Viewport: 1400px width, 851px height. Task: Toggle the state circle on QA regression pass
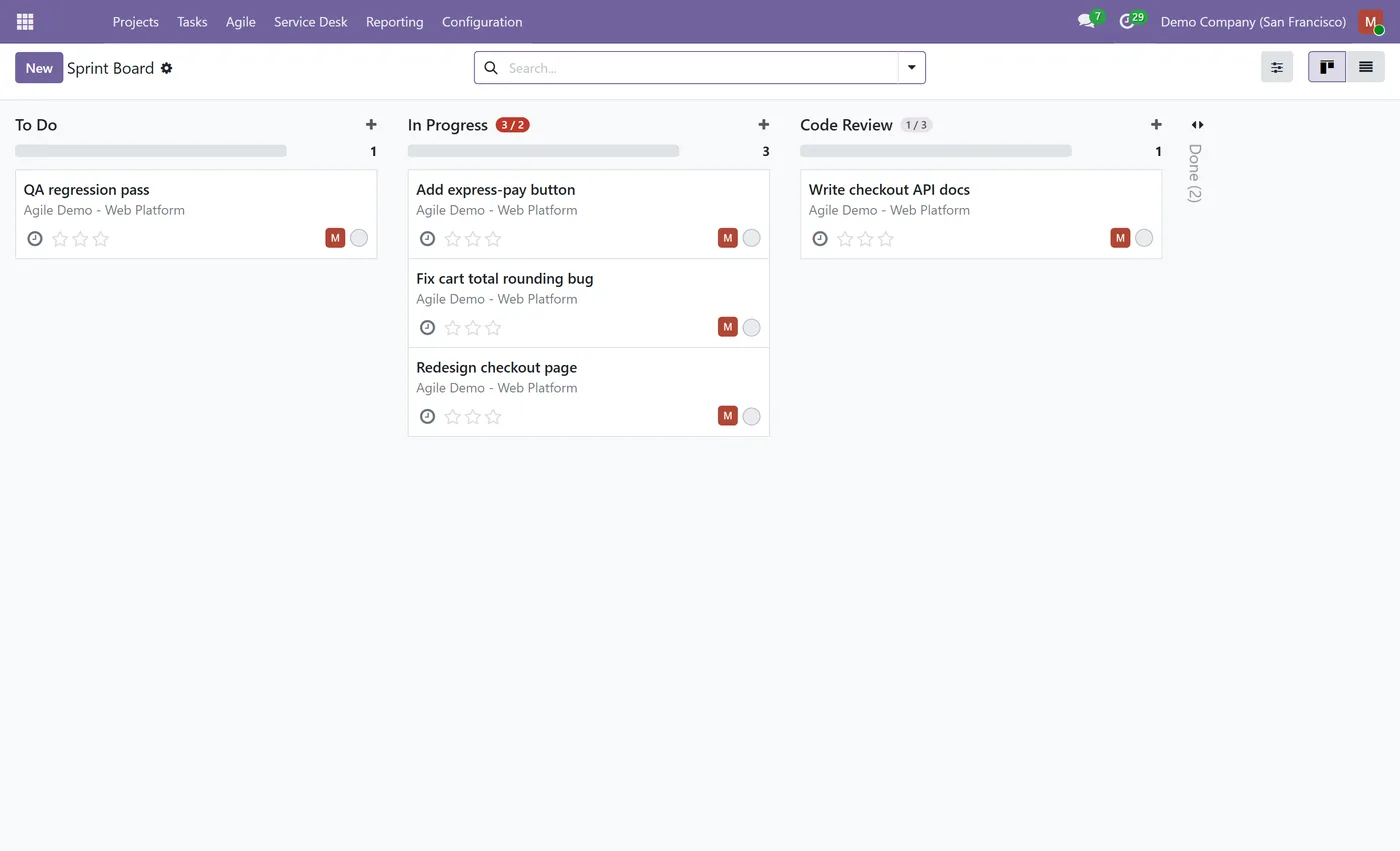click(x=359, y=238)
